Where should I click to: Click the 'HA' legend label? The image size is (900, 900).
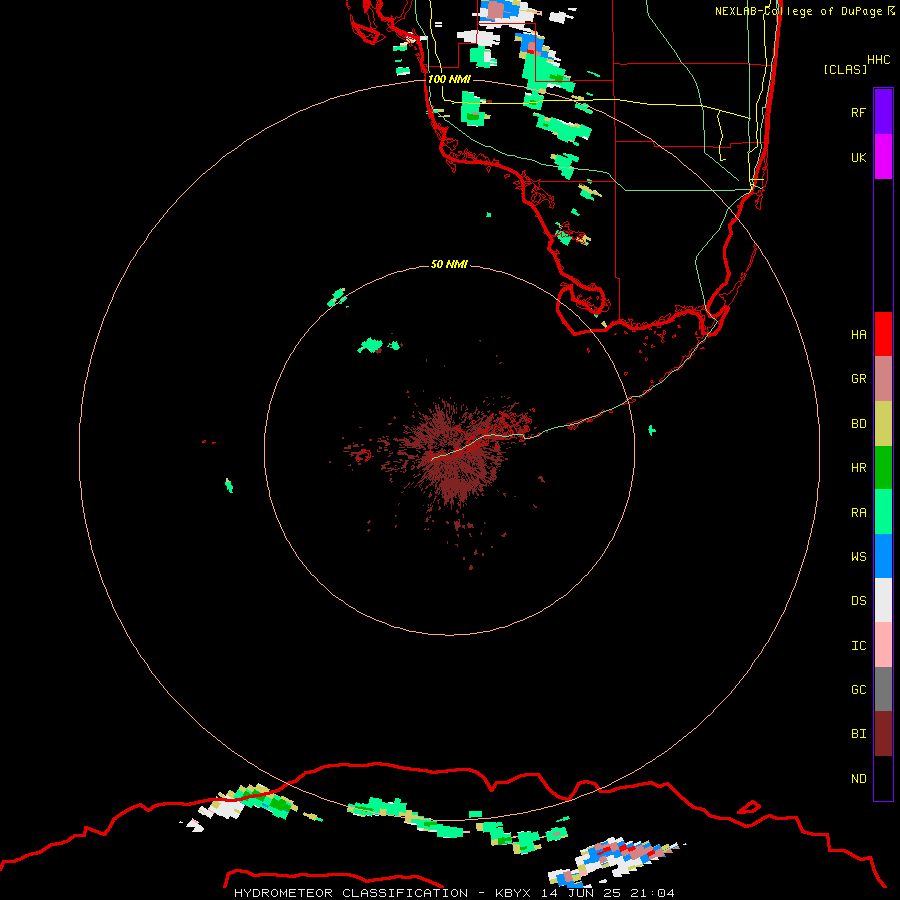tap(859, 335)
